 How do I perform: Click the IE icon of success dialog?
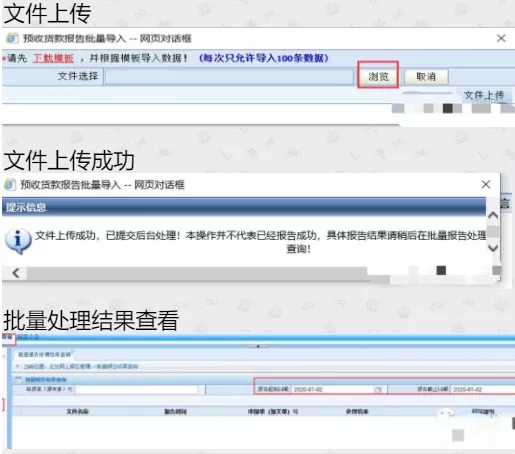pos(10,184)
